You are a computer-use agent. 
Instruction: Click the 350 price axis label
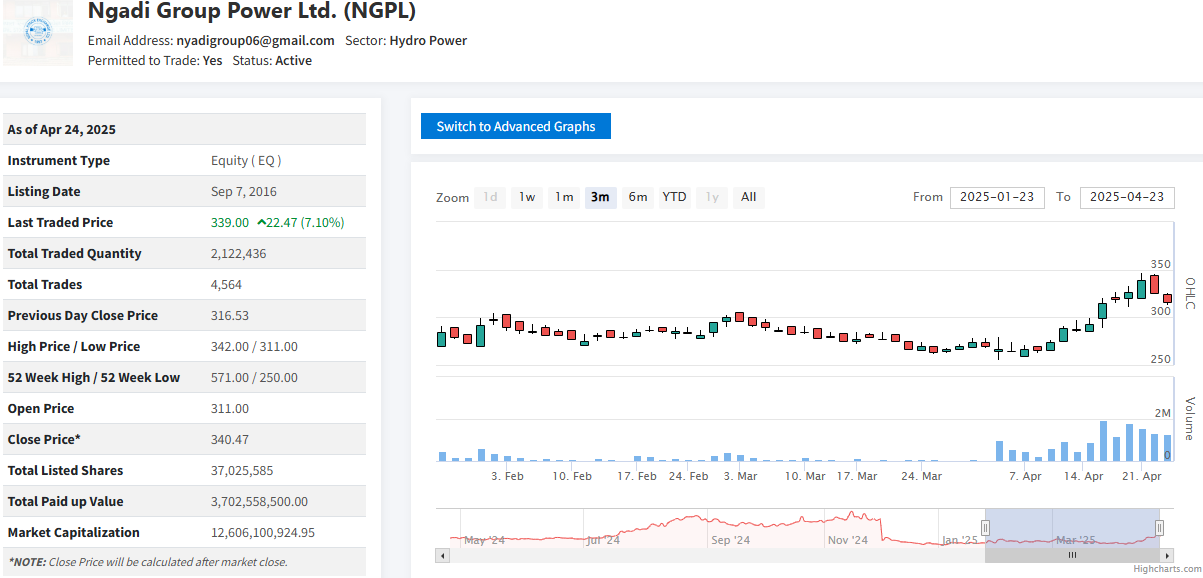tap(1160, 263)
